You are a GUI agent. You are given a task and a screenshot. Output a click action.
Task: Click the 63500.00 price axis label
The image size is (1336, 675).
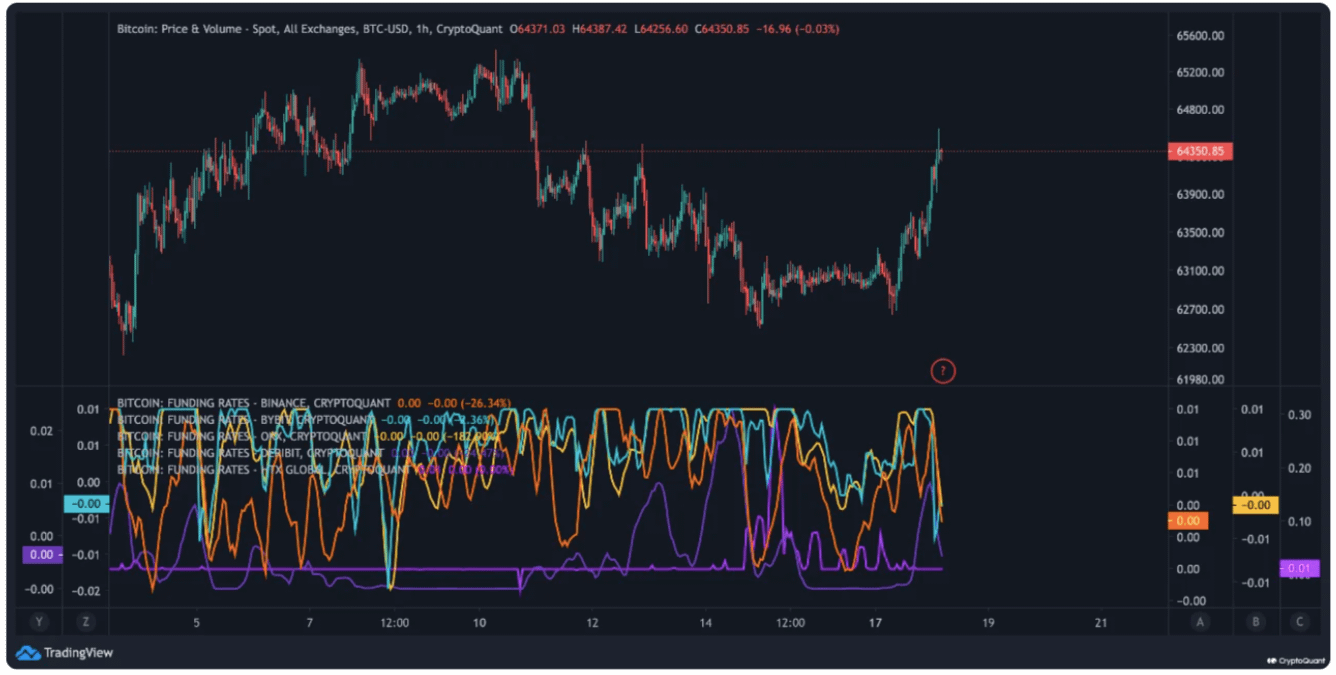[1201, 233]
